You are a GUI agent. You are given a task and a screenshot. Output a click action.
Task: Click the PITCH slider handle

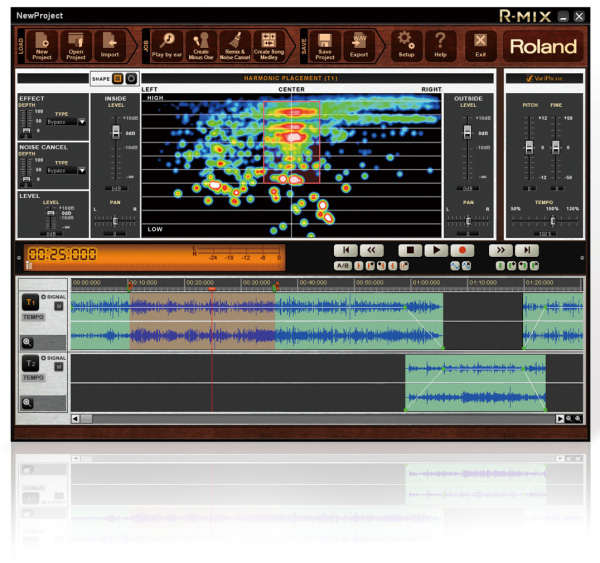(x=529, y=147)
